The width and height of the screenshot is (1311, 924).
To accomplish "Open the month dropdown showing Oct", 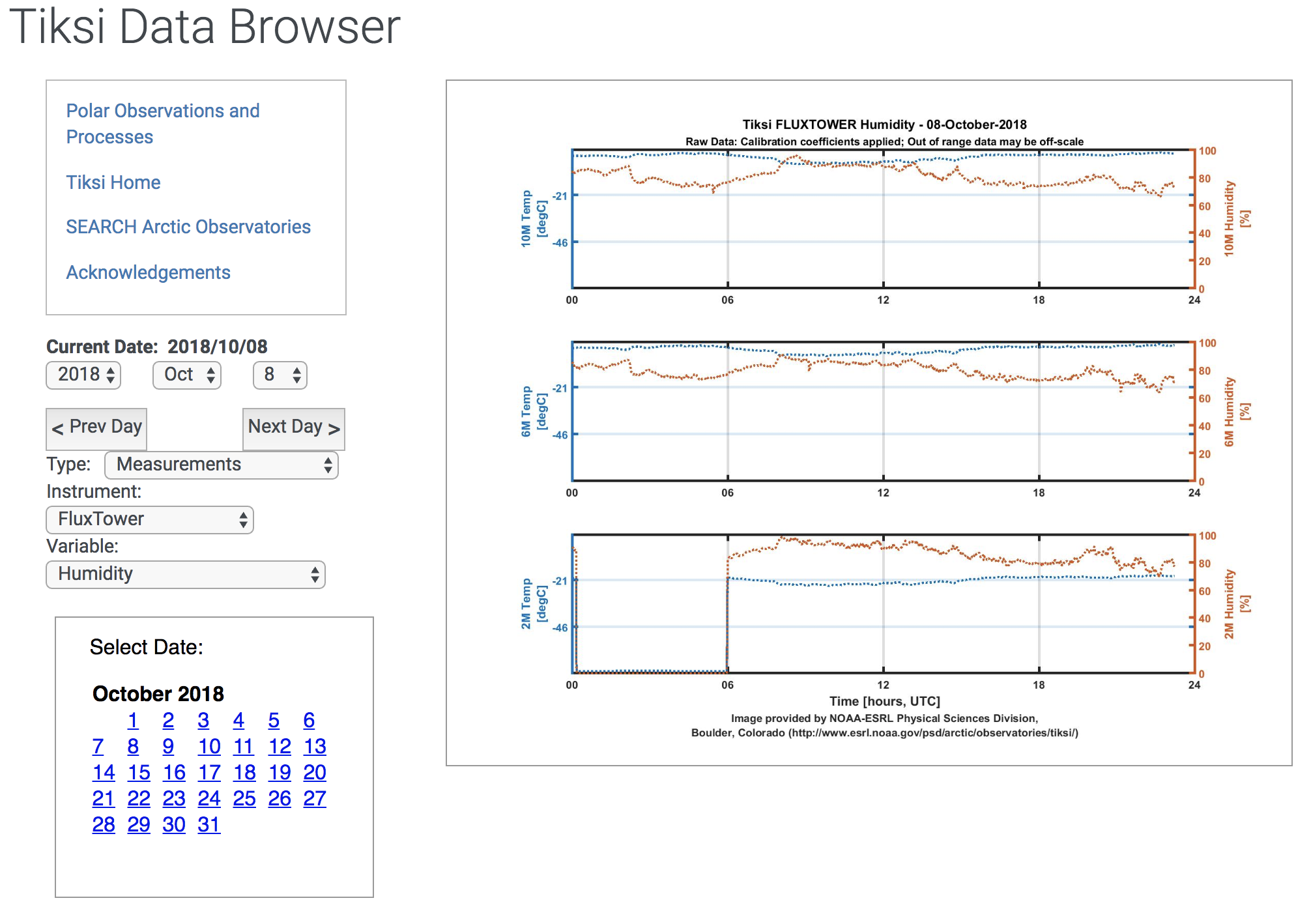I will (187, 375).
